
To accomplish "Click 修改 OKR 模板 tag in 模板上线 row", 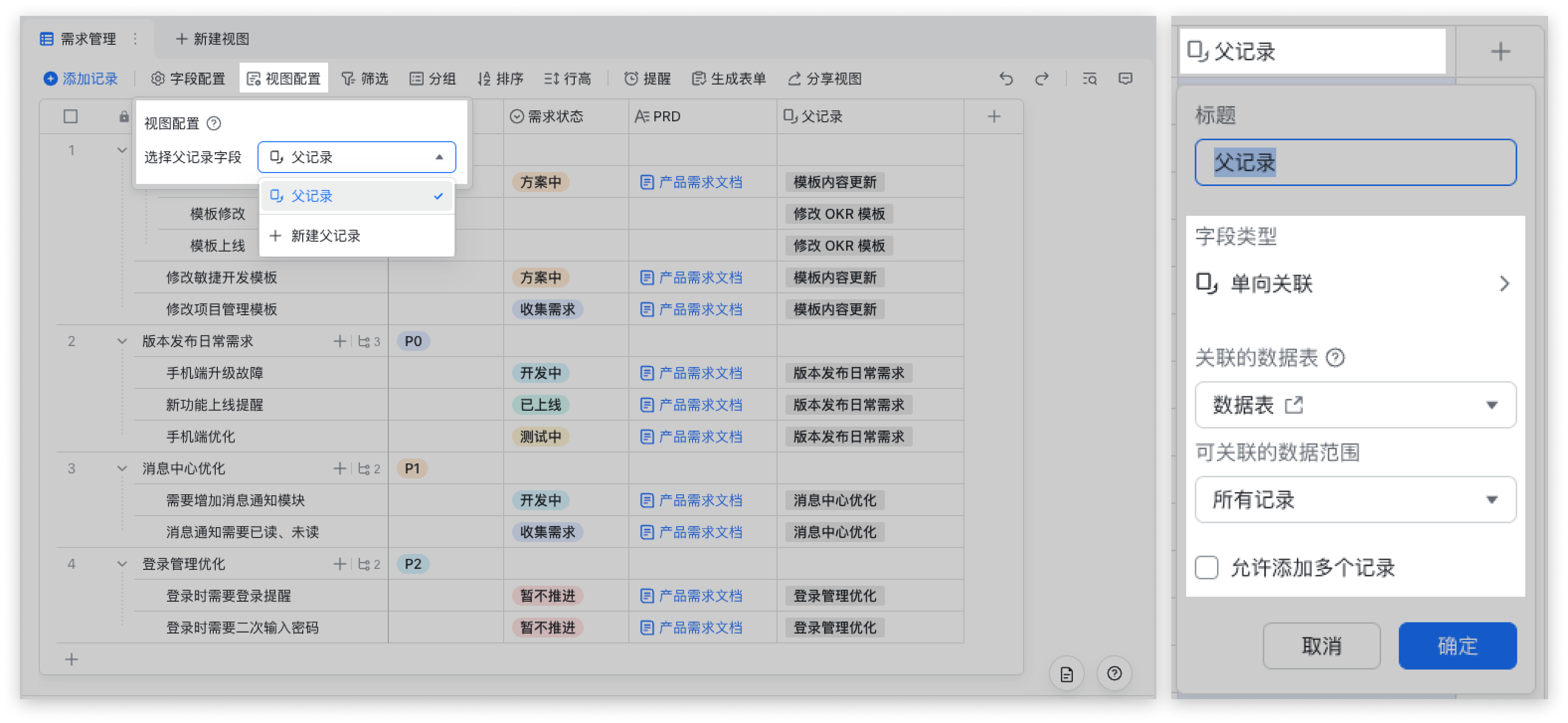I will pyautogui.click(x=839, y=246).
